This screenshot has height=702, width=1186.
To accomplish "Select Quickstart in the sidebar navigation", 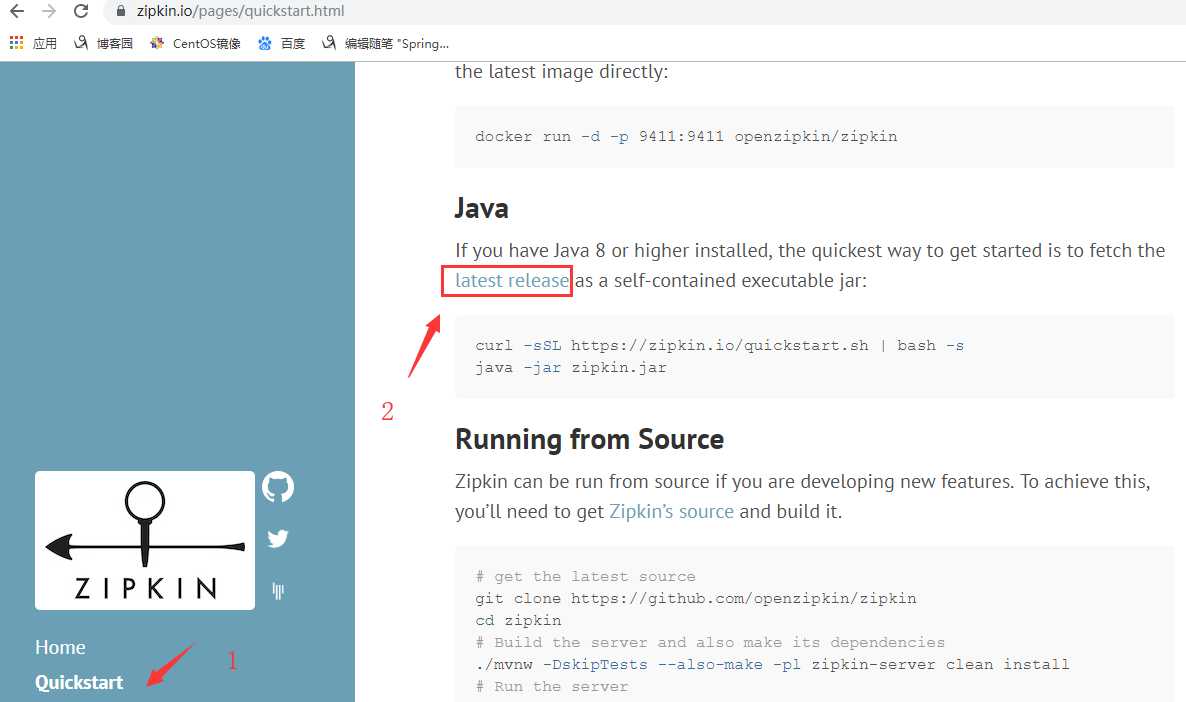I will [79, 682].
